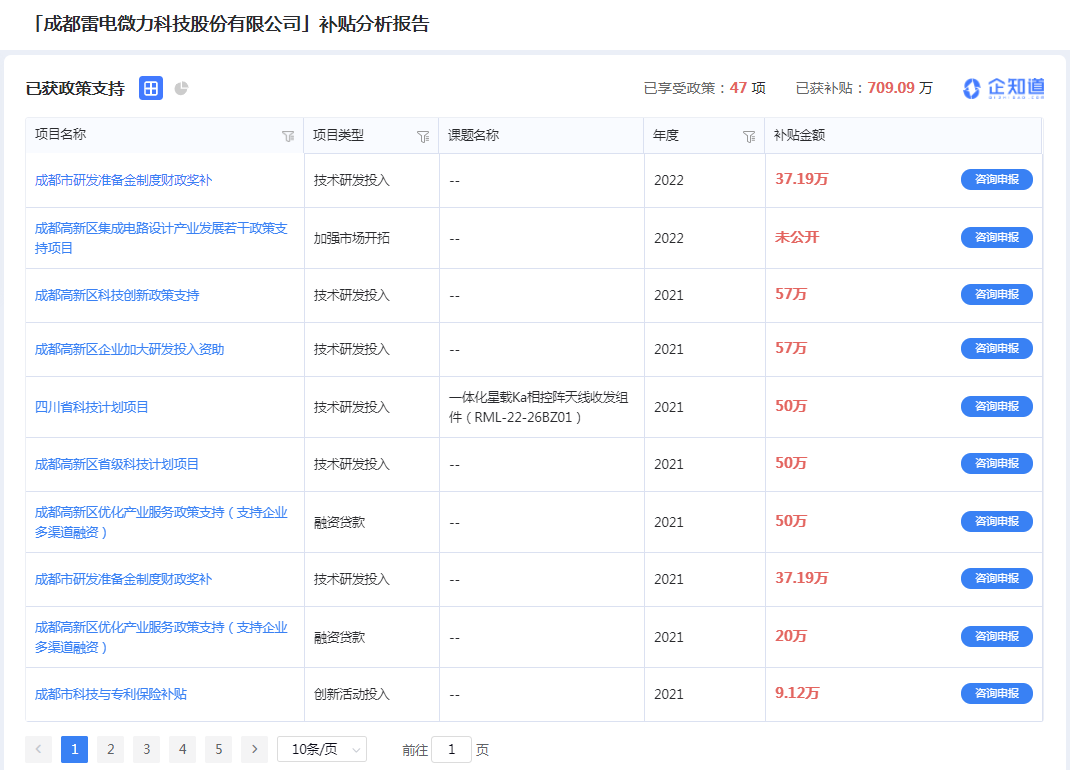Click 咨询申报 for 成都高新区企业加大研发投入资助
The image size is (1070, 770).
click(996, 349)
